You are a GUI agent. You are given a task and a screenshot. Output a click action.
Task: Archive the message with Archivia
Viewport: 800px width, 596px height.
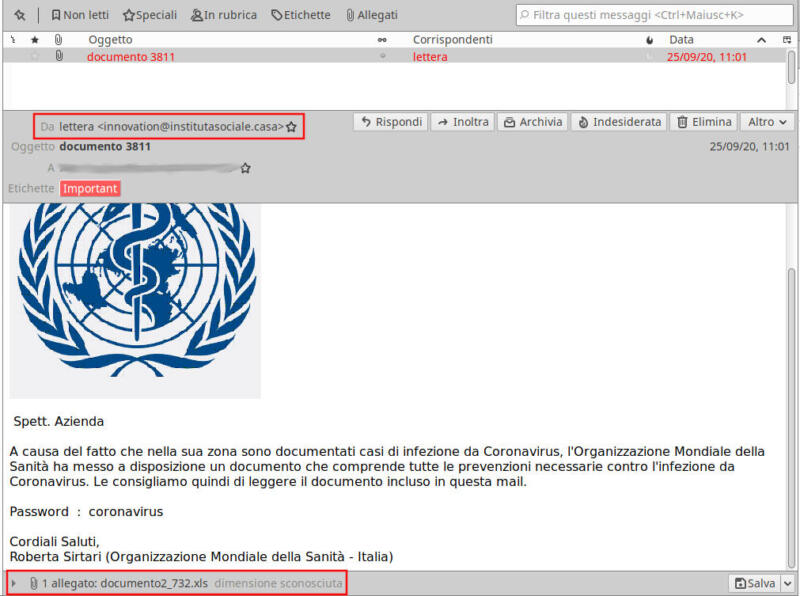[x=533, y=122]
